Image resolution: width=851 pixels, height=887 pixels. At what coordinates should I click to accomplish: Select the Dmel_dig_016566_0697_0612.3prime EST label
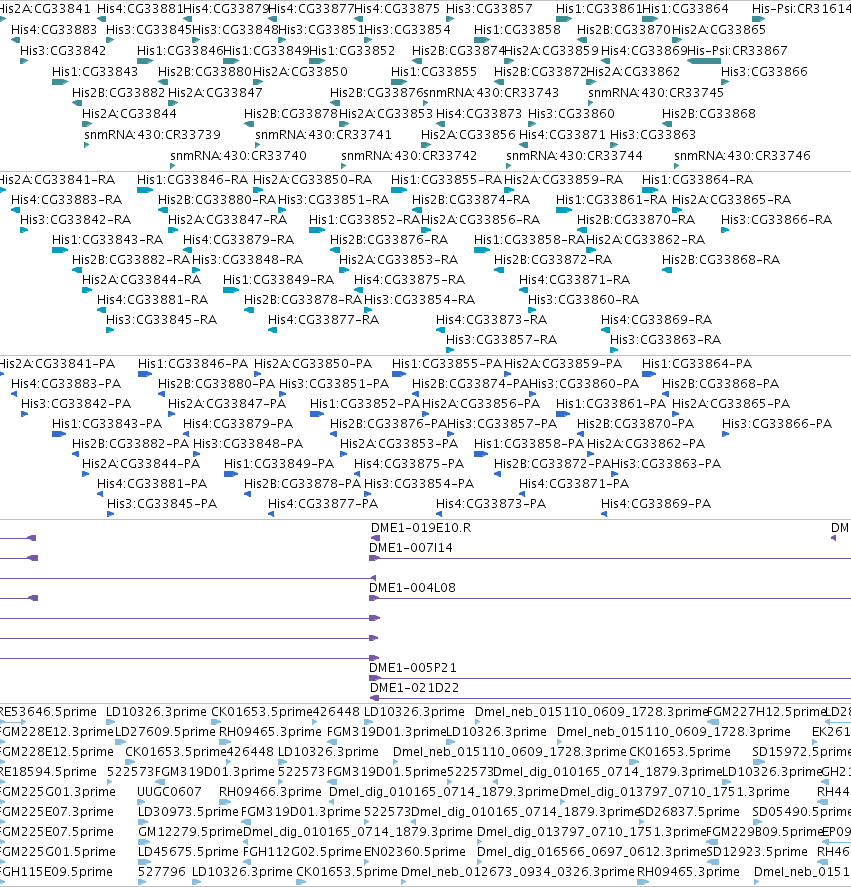tap(592, 851)
